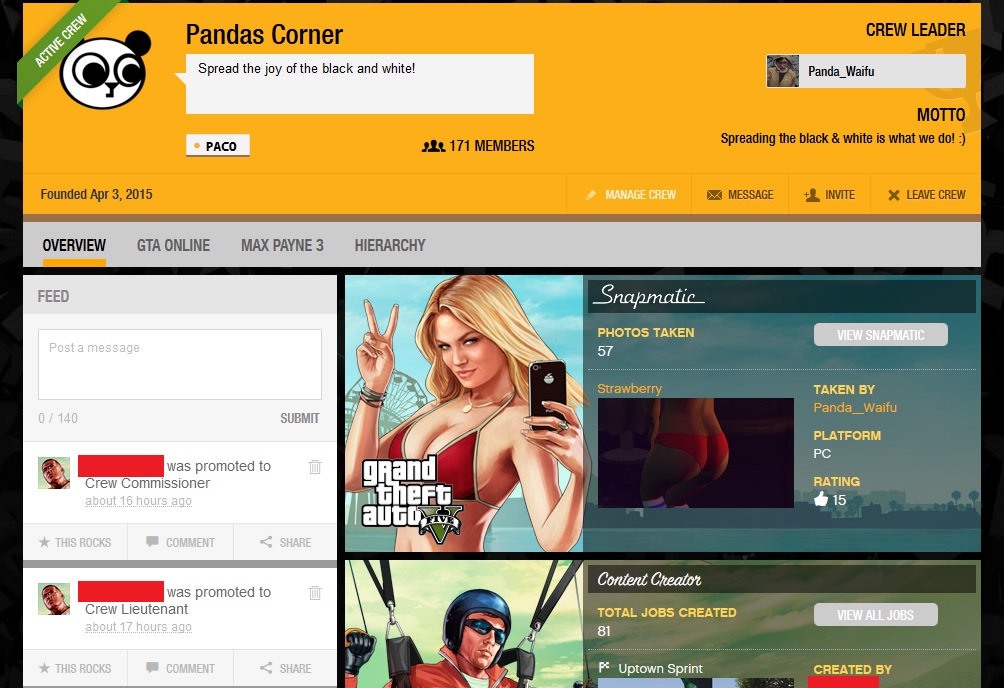
Task: Click the PACO crew tag
Action: coord(218,146)
